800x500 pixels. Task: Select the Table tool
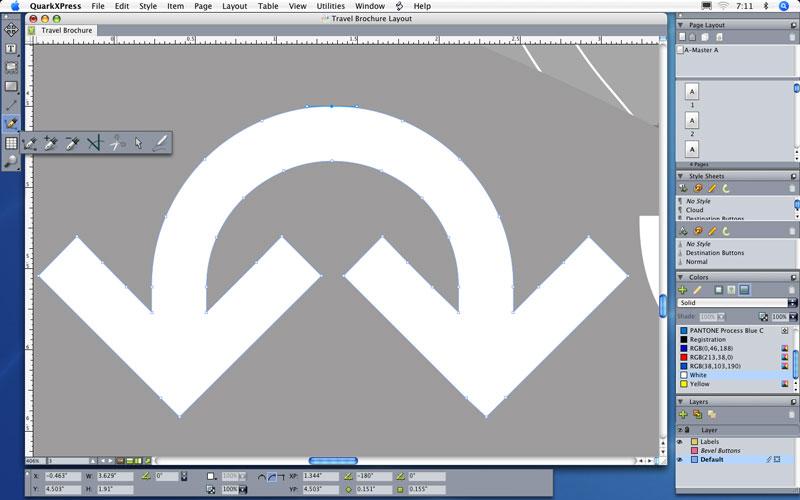click(x=11, y=143)
